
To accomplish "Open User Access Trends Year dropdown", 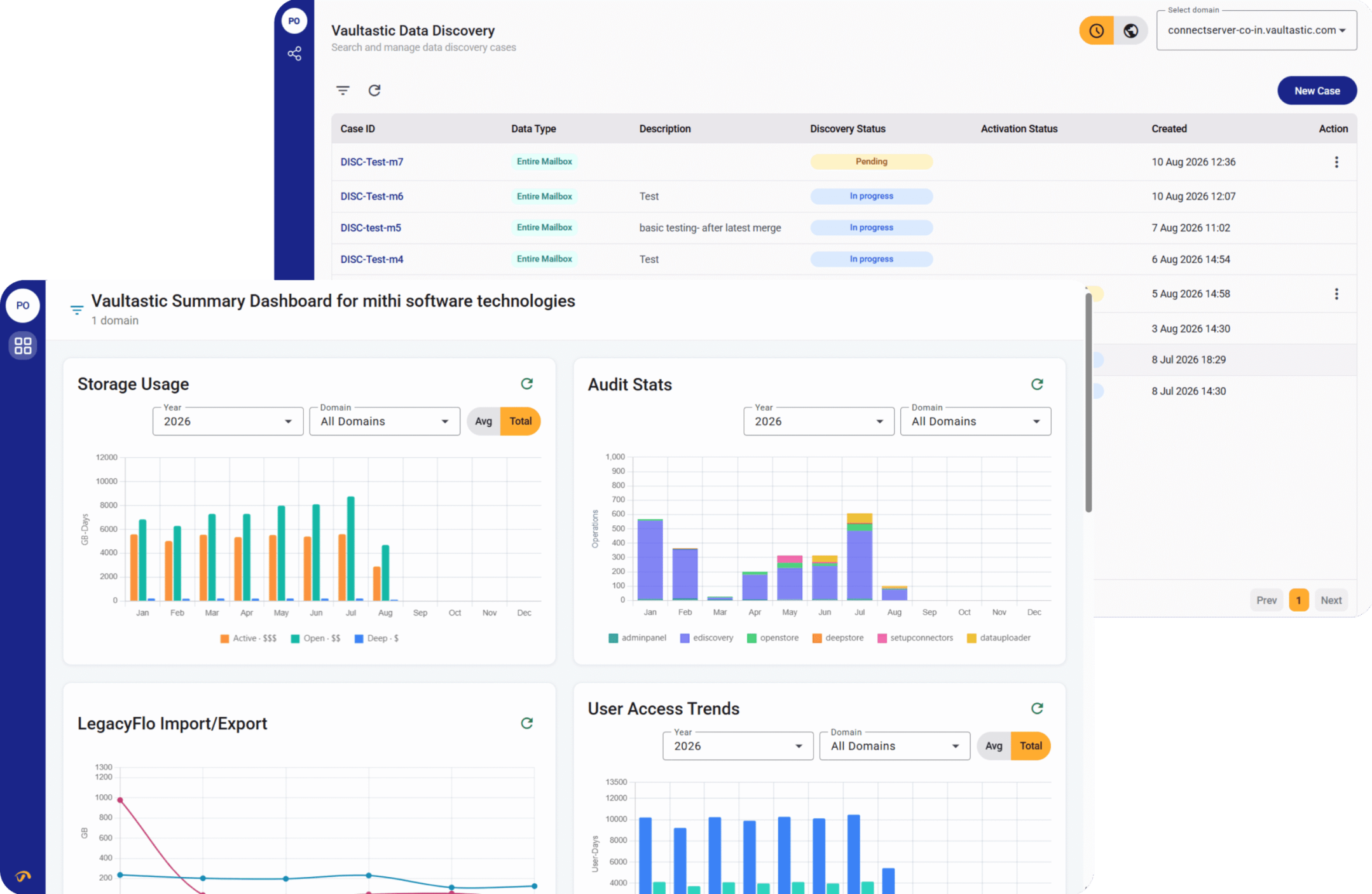I will point(738,746).
